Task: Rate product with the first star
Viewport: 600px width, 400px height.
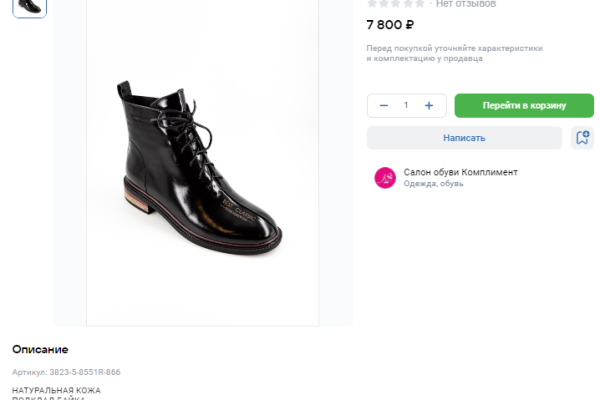Action: pos(372,4)
